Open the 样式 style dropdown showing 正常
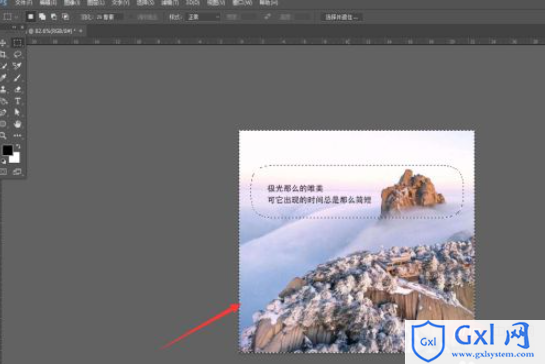Image resolution: width=545 pixels, height=364 pixels. (203, 17)
